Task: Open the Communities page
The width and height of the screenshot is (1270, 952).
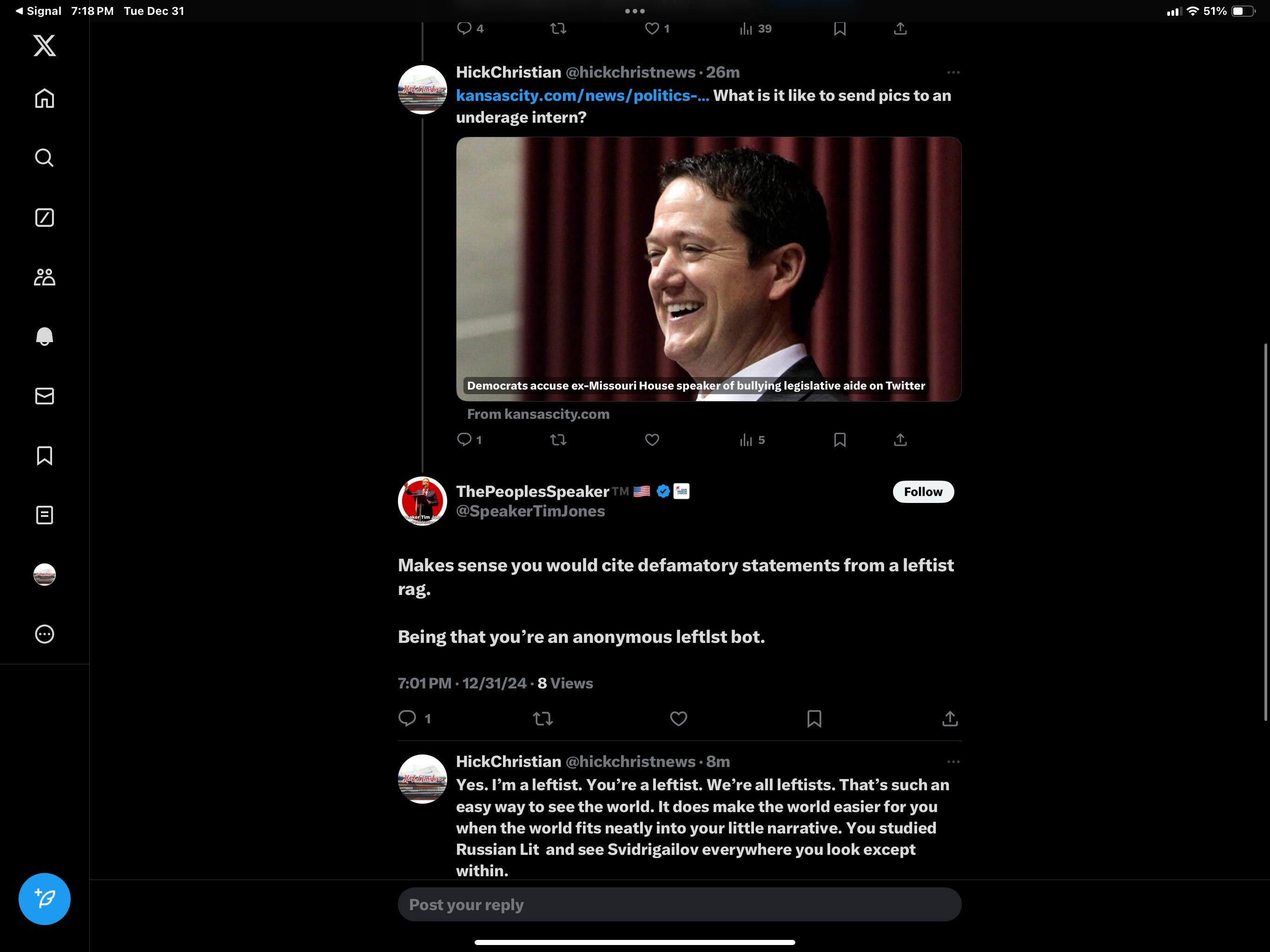Action: click(44, 278)
